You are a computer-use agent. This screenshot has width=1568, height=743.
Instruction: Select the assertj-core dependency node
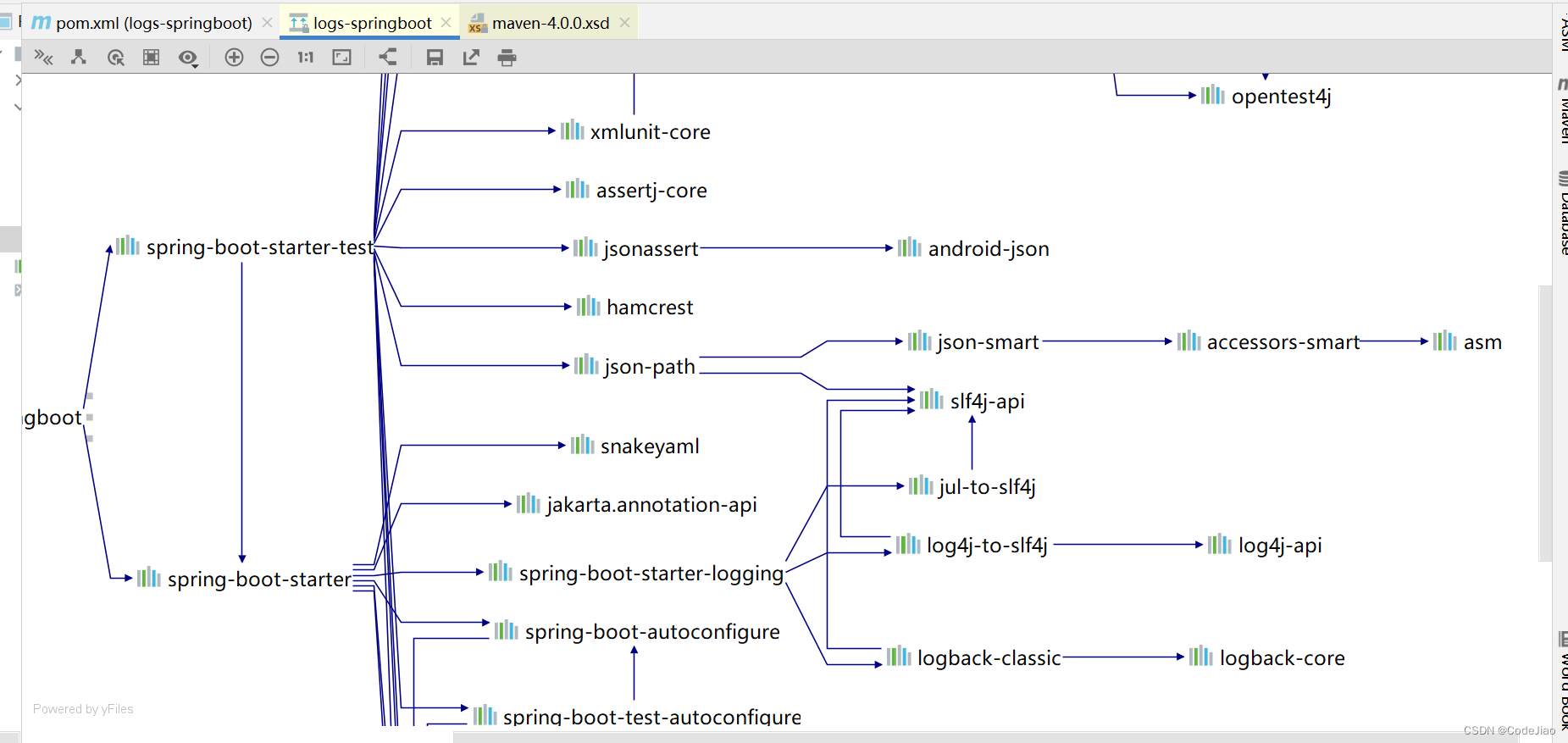click(x=636, y=190)
